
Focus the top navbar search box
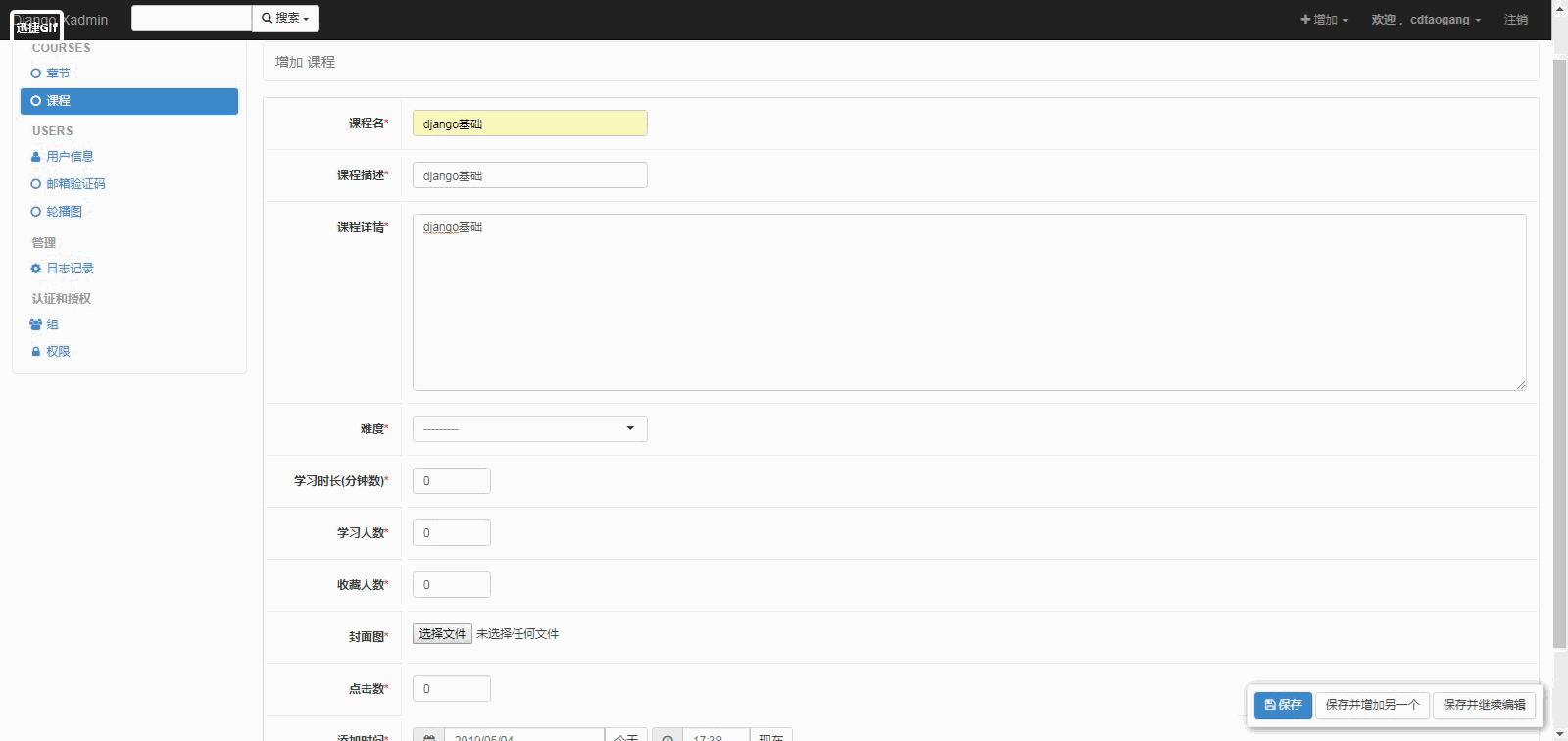[x=191, y=19]
